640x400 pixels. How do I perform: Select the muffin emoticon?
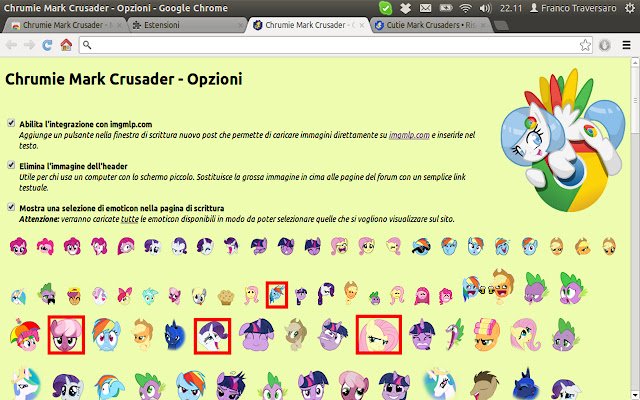click(x=226, y=297)
